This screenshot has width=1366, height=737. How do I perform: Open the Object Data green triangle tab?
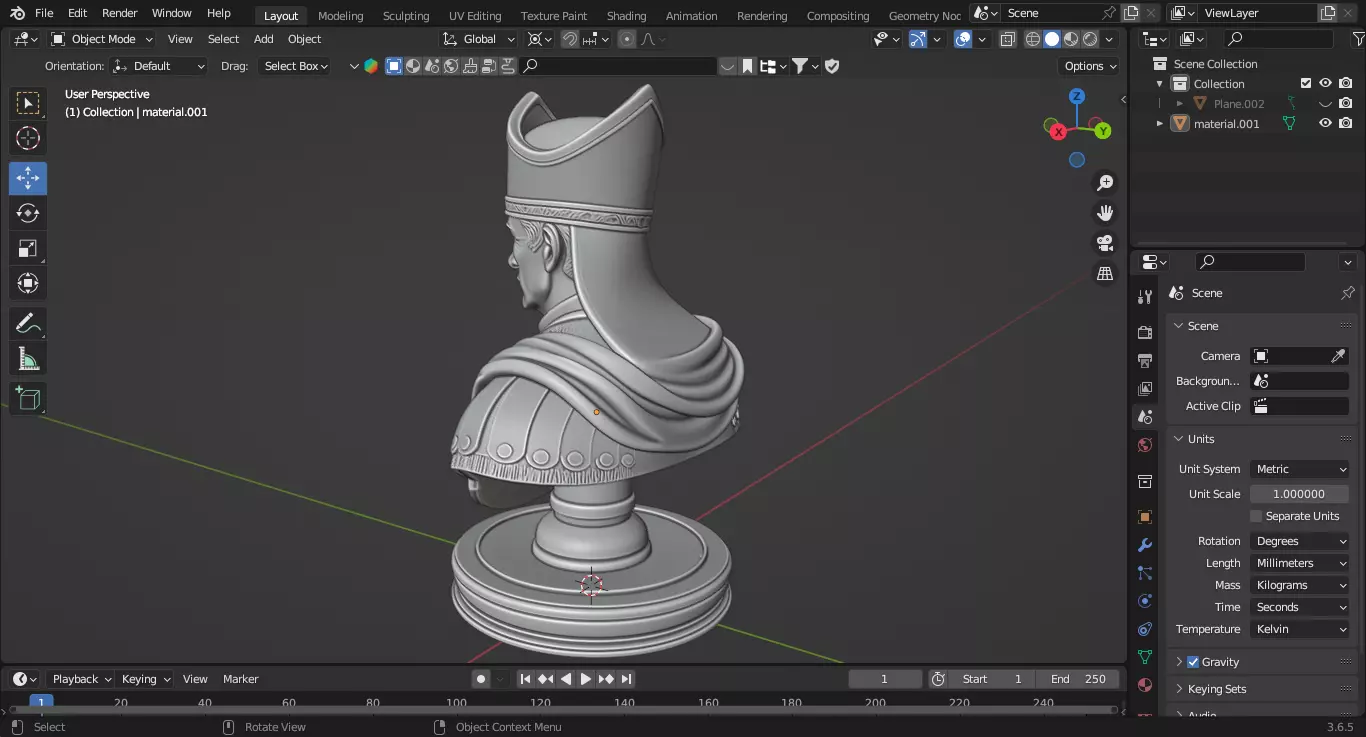pyautogui.click(x=1145, y=657)
